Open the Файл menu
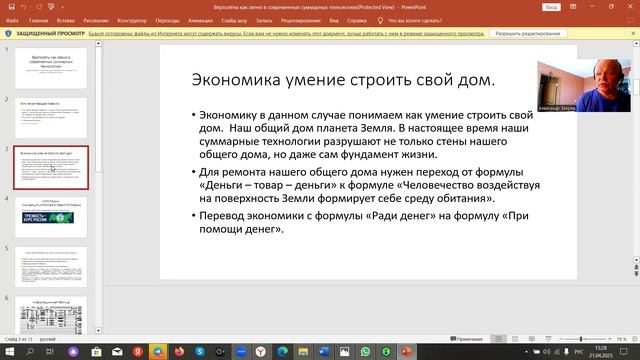Viewport: 640px width, 360px height. [12, 20]
